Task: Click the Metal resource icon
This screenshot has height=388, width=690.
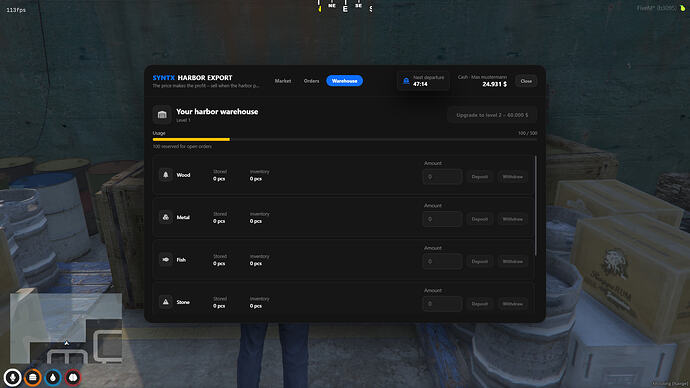Action: coord(165,217)
